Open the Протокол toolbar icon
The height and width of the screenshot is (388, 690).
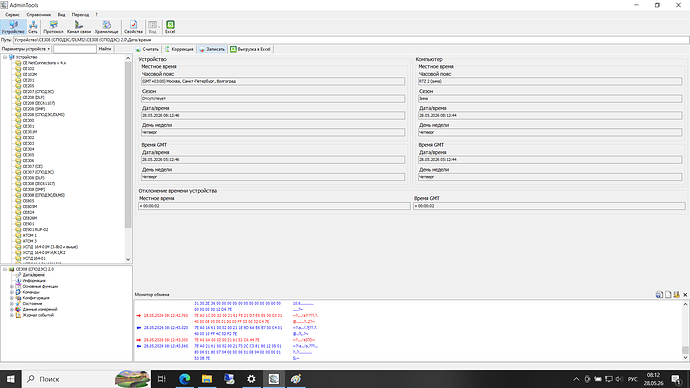pos(53,27)
